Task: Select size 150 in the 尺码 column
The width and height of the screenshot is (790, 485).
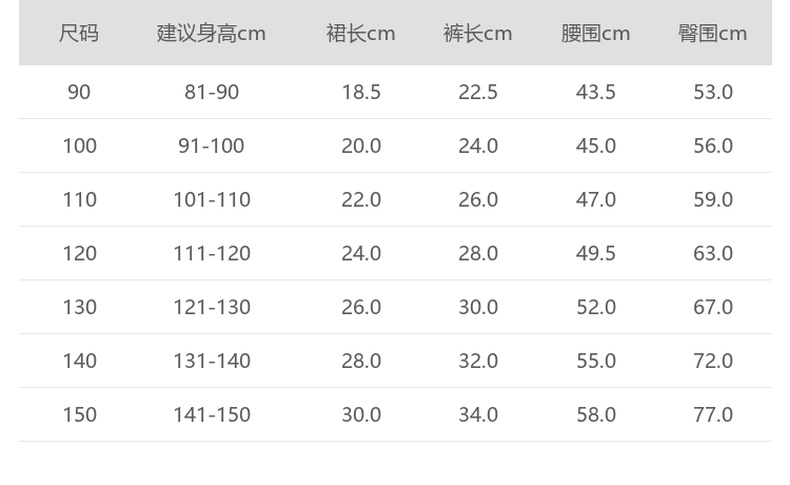Action: pyautogui.click(x=79, y=415)
